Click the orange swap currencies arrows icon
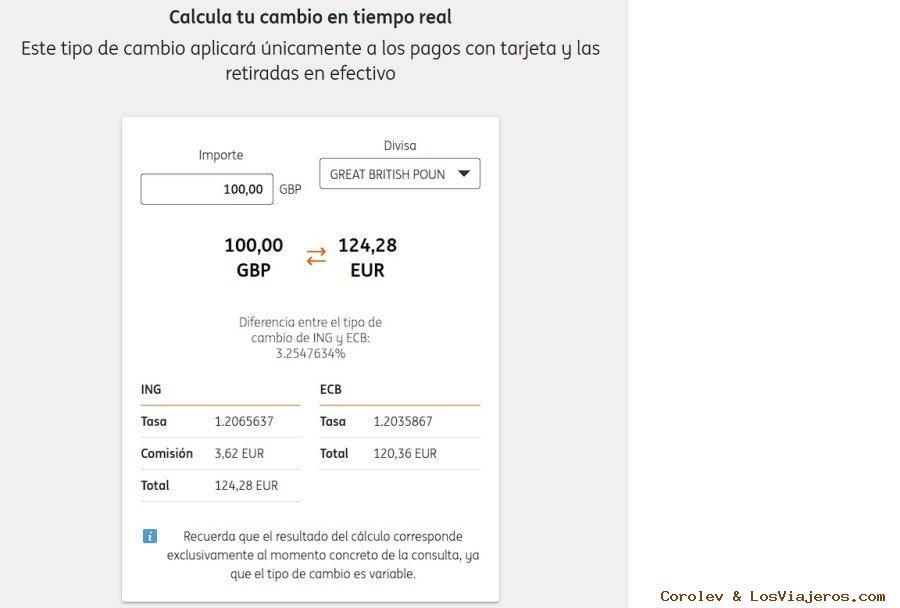The width and height of the screenshot is (900, 608). coord(316,257)
